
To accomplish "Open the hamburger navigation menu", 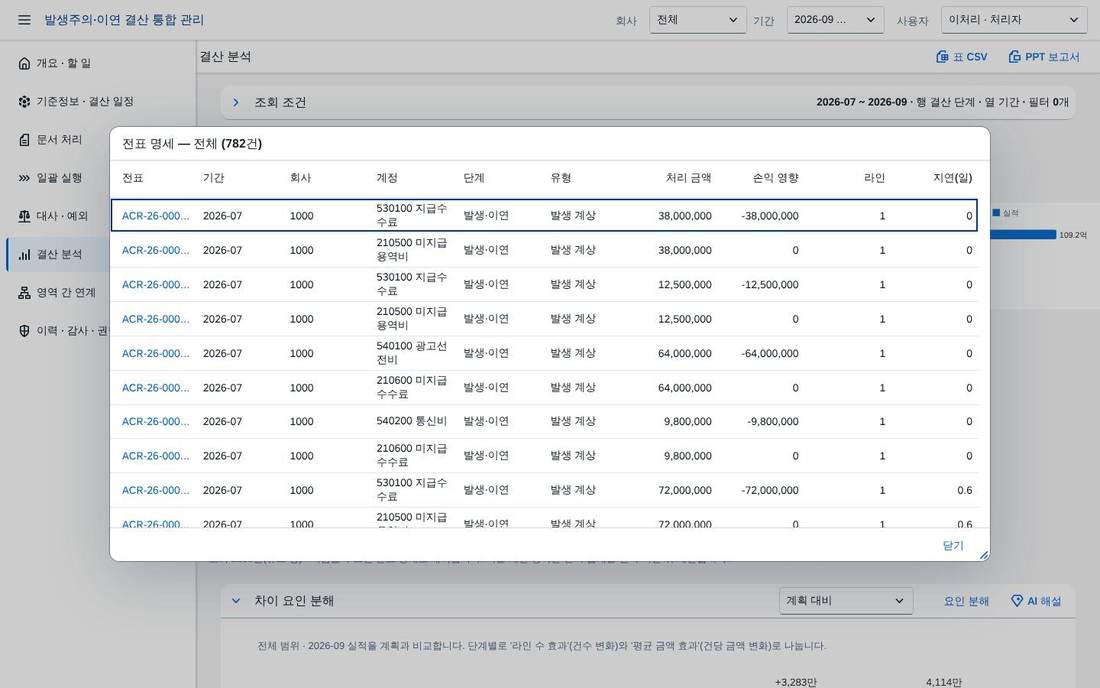I will click(x=25, y=20).
